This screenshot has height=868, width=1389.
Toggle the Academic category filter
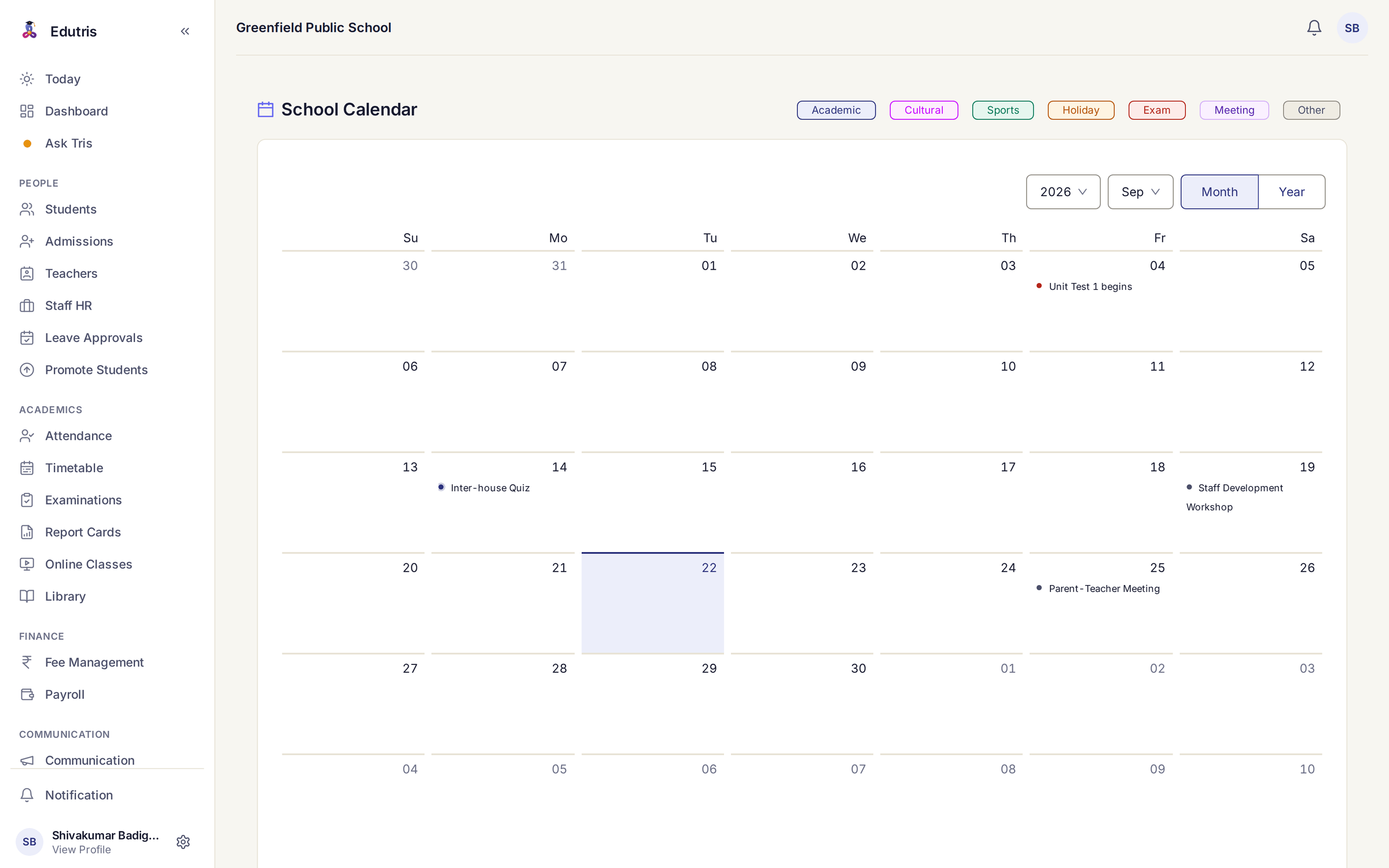tap(836, 110)
